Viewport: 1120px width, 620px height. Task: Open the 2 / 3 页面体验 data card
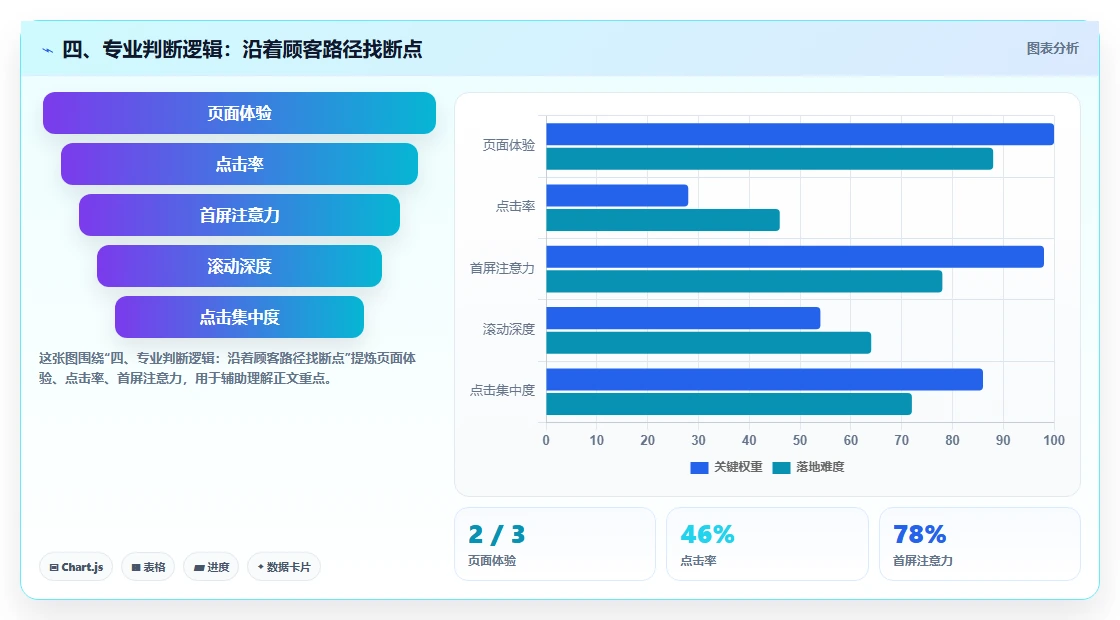pyautogui.click(x=555, y=544)
